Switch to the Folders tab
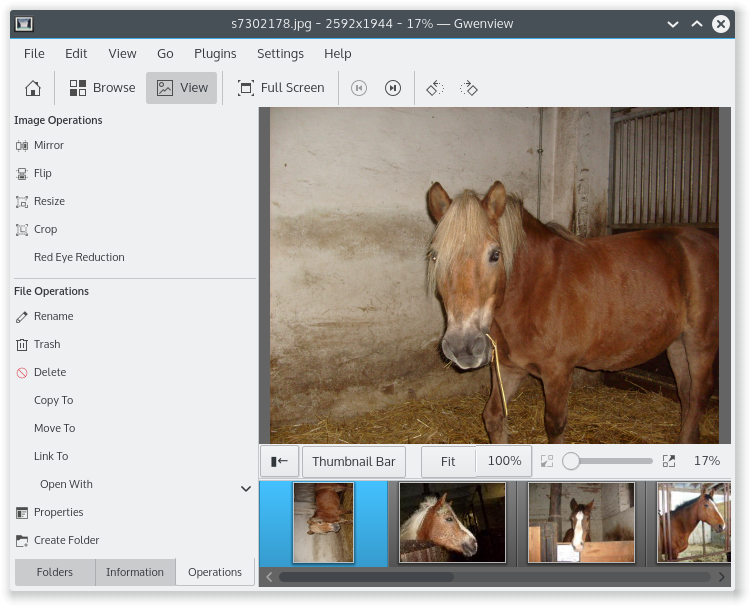Screen dimensions: 751x607 click(55, 572)
